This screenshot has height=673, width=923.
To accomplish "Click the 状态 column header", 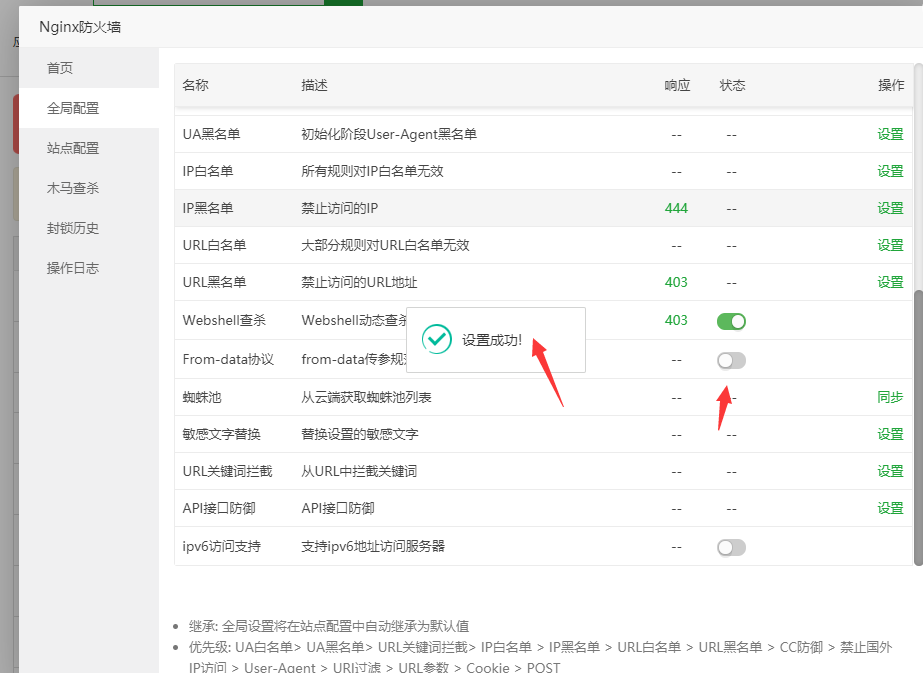I will tap(732, 85).
